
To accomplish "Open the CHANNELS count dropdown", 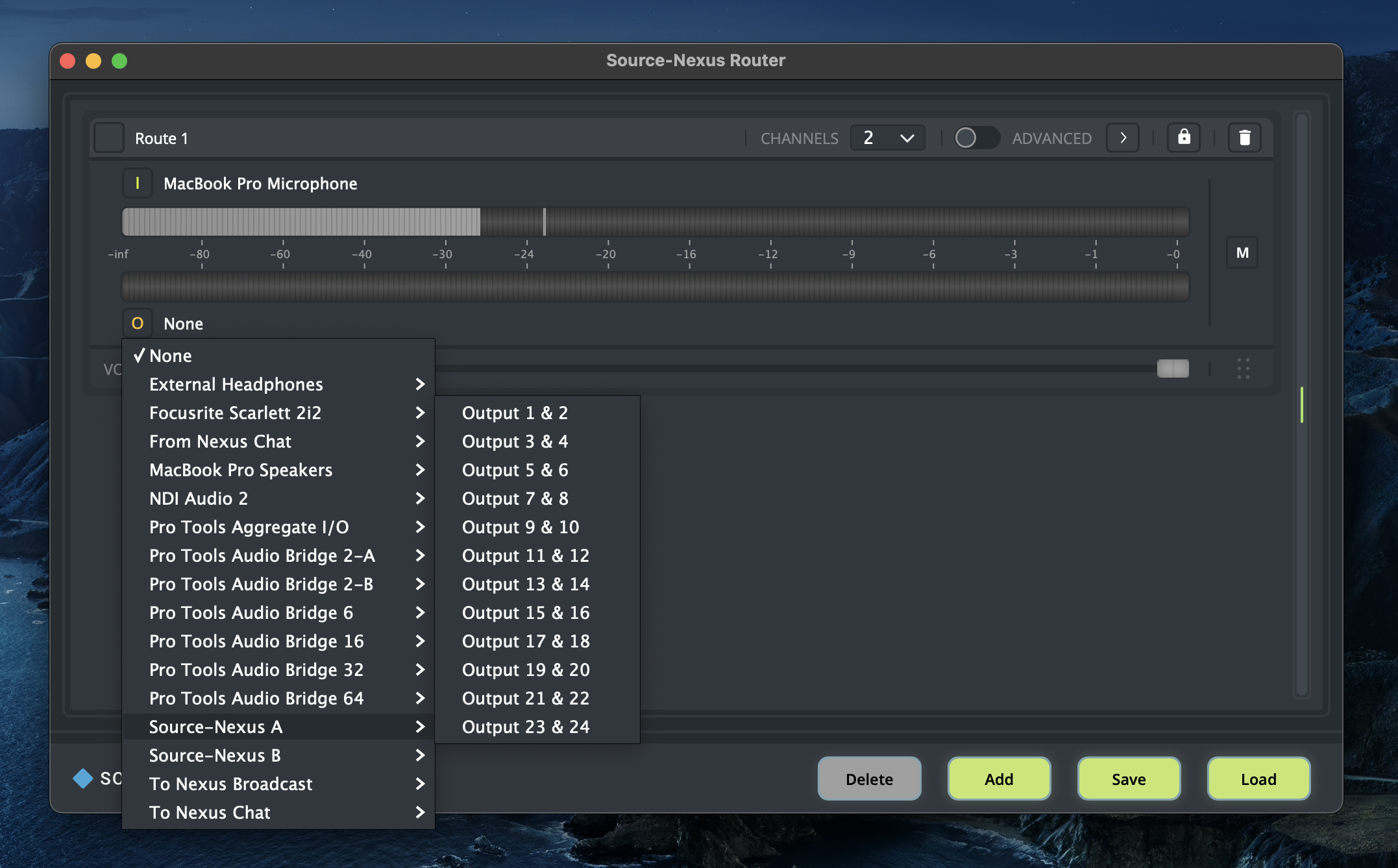I will coord(887,138).
